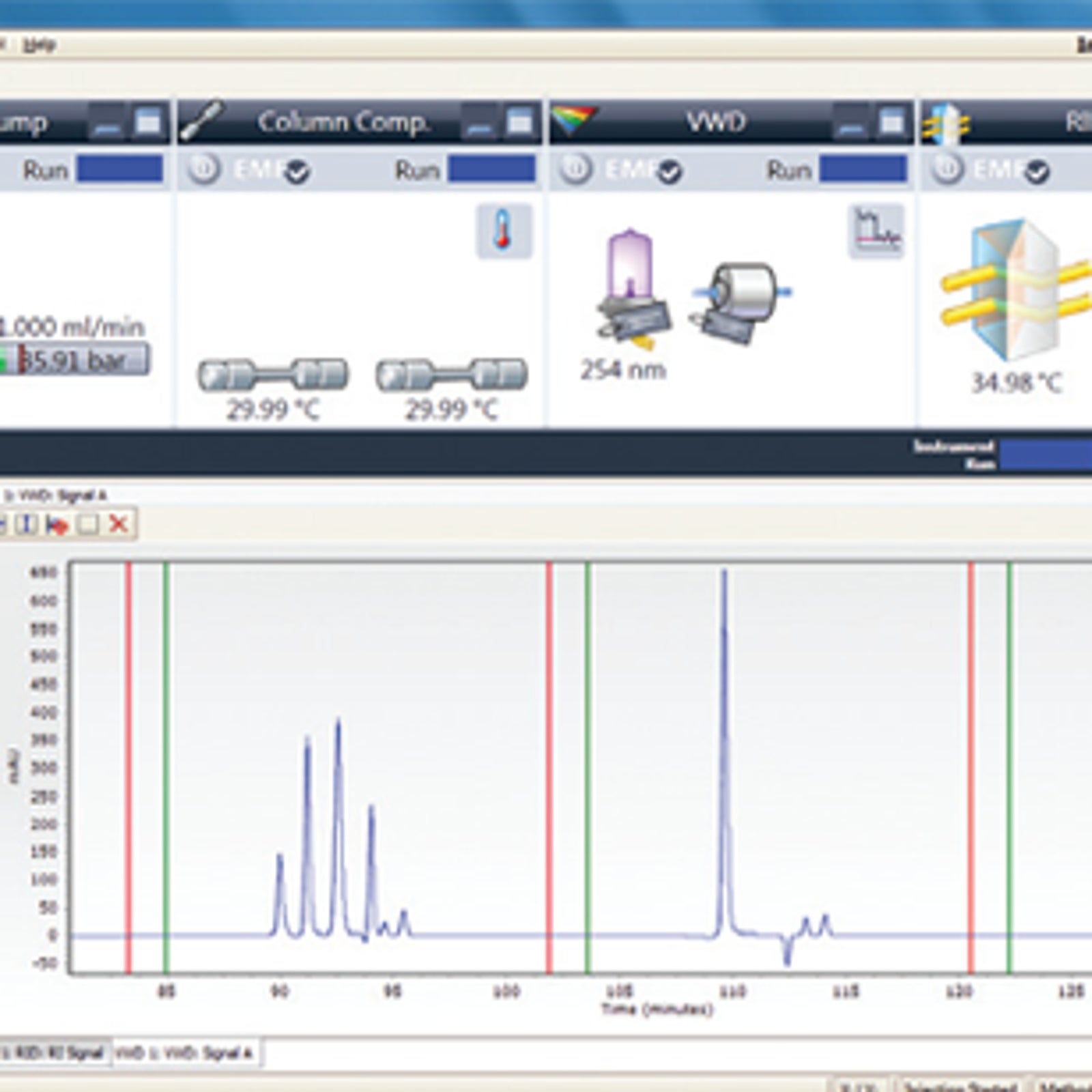The image size is (1092, 1092).
Task: Click the VWD rainbow prism icon
Action: (x=574, y=120)
